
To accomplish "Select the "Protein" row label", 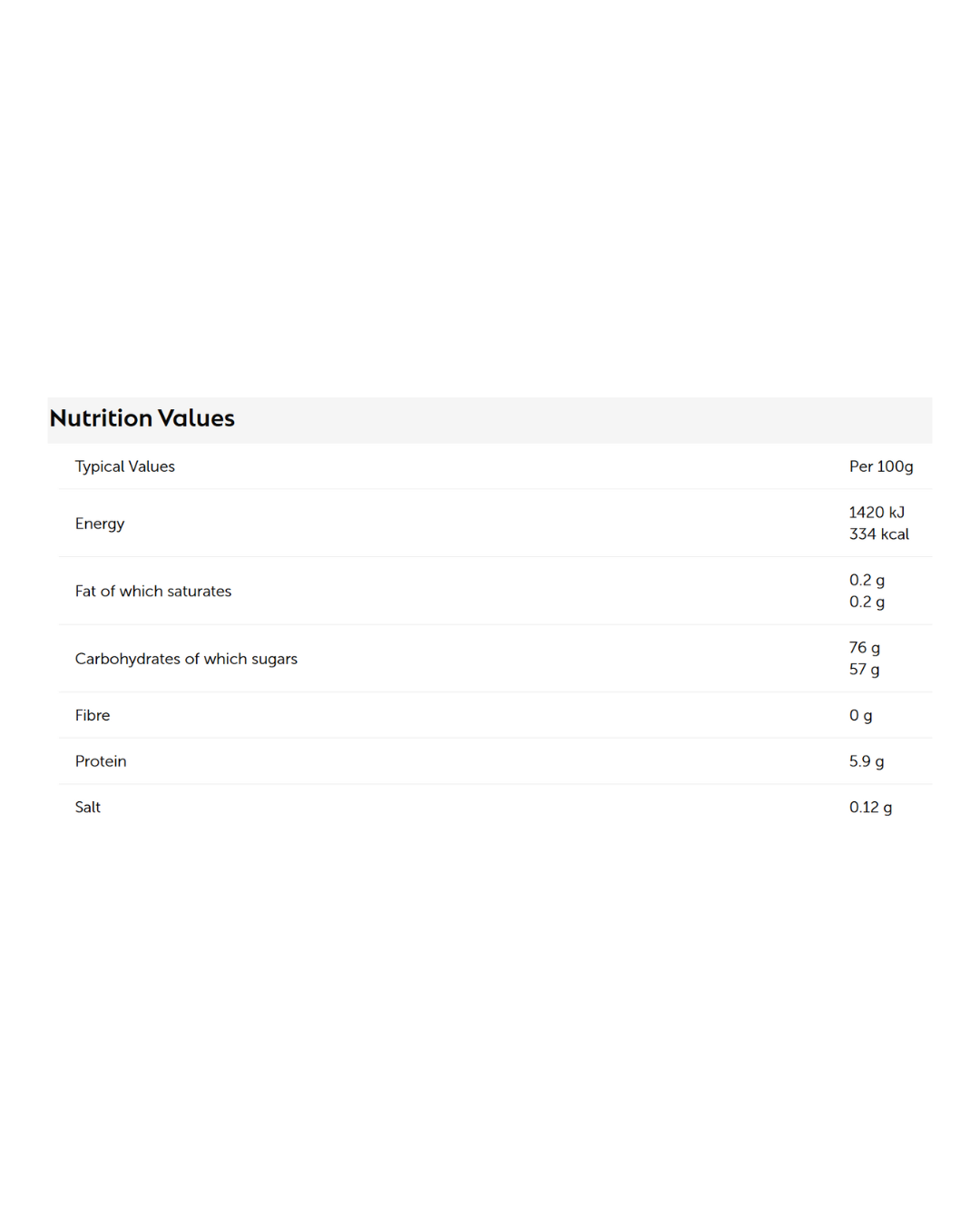I will tap(101, 761).
